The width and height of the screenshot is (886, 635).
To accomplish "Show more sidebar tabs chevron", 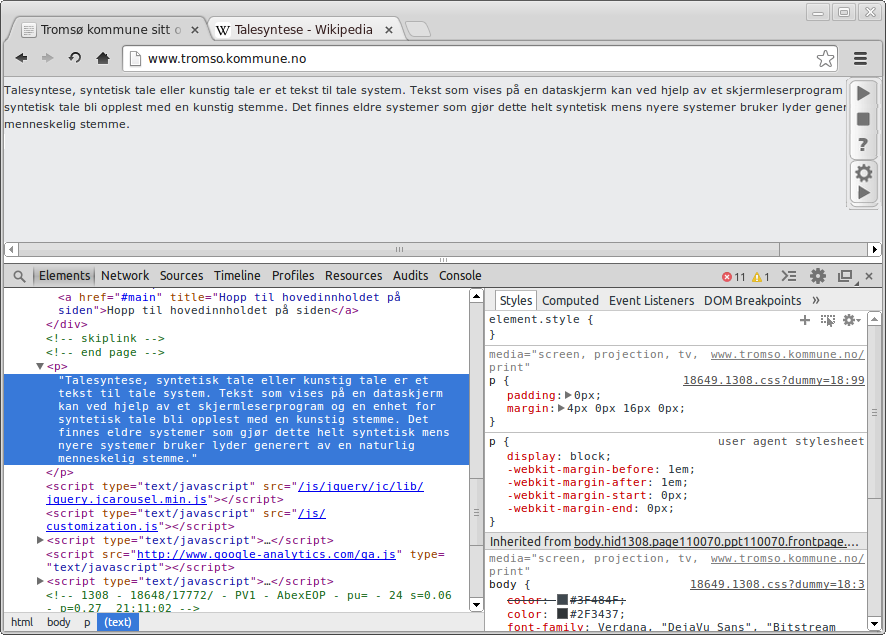I will click(816, 300).
